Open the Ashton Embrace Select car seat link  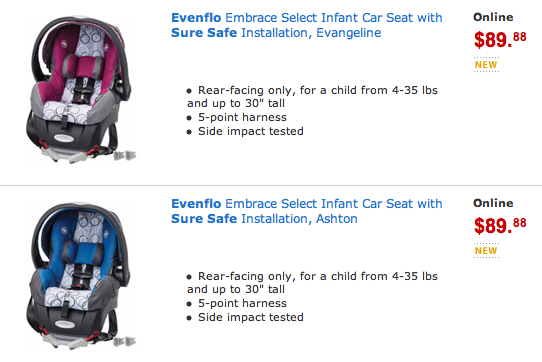(307, 211)
